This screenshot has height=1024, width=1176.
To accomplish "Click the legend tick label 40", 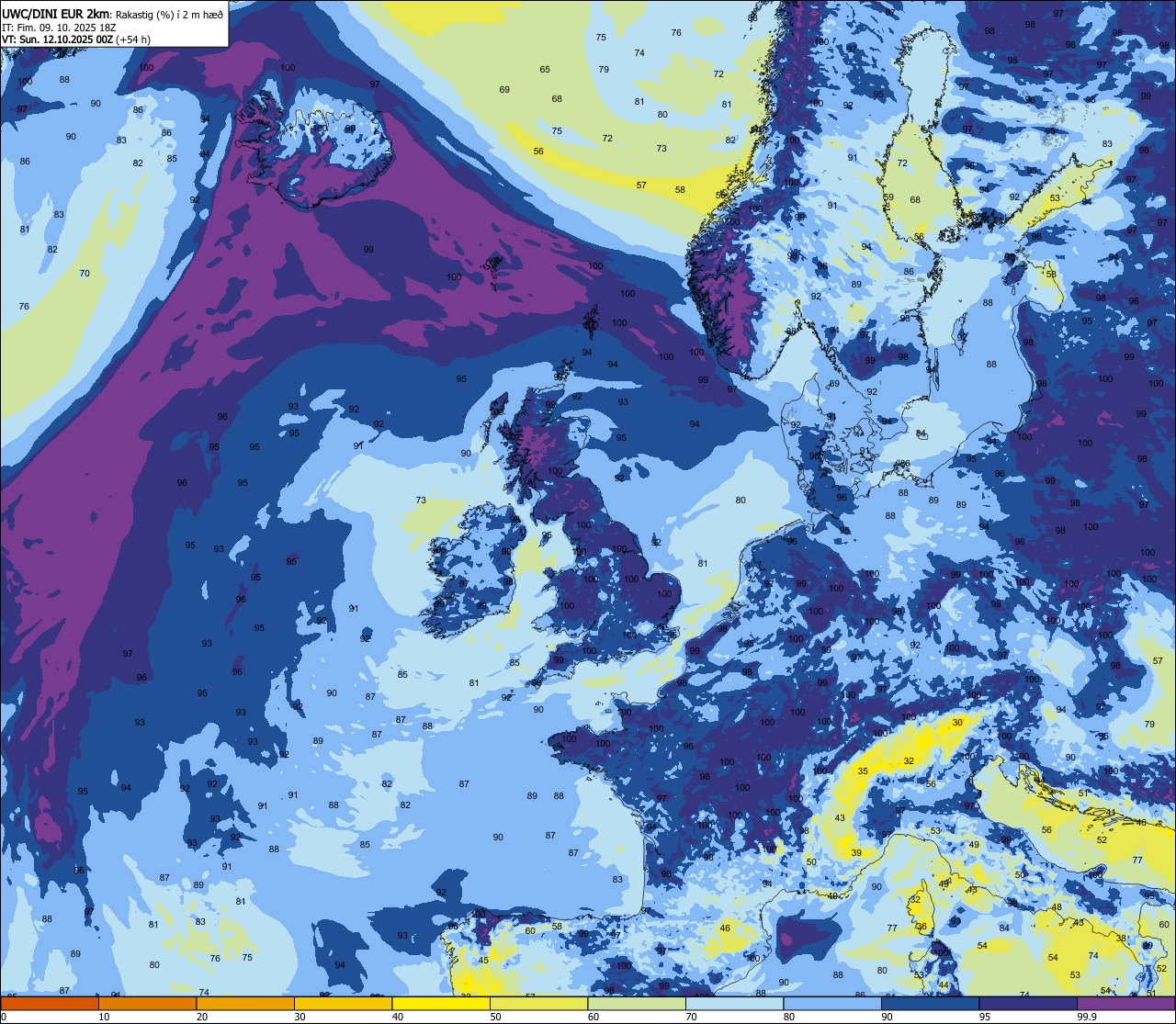I will [398, 1017].
